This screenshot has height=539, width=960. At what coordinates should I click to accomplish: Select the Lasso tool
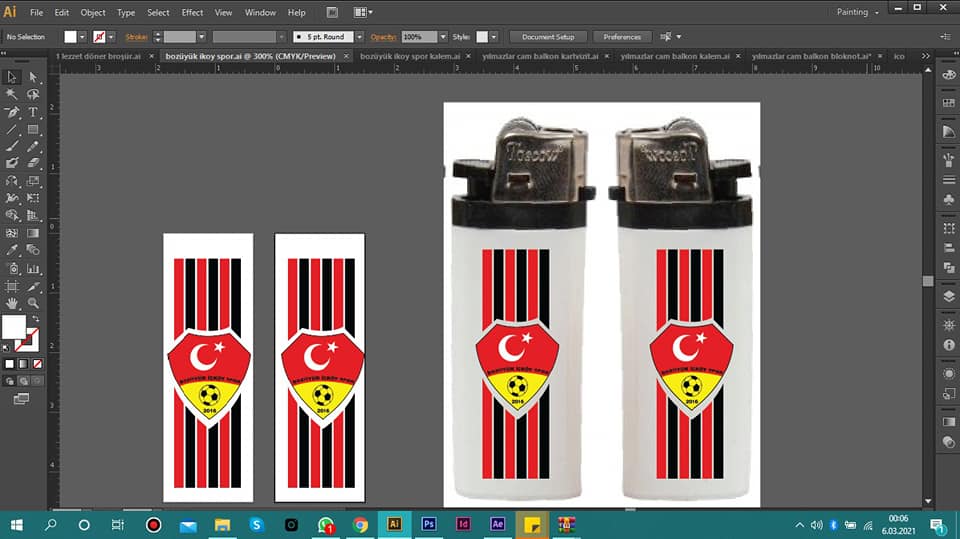[32, 94]
